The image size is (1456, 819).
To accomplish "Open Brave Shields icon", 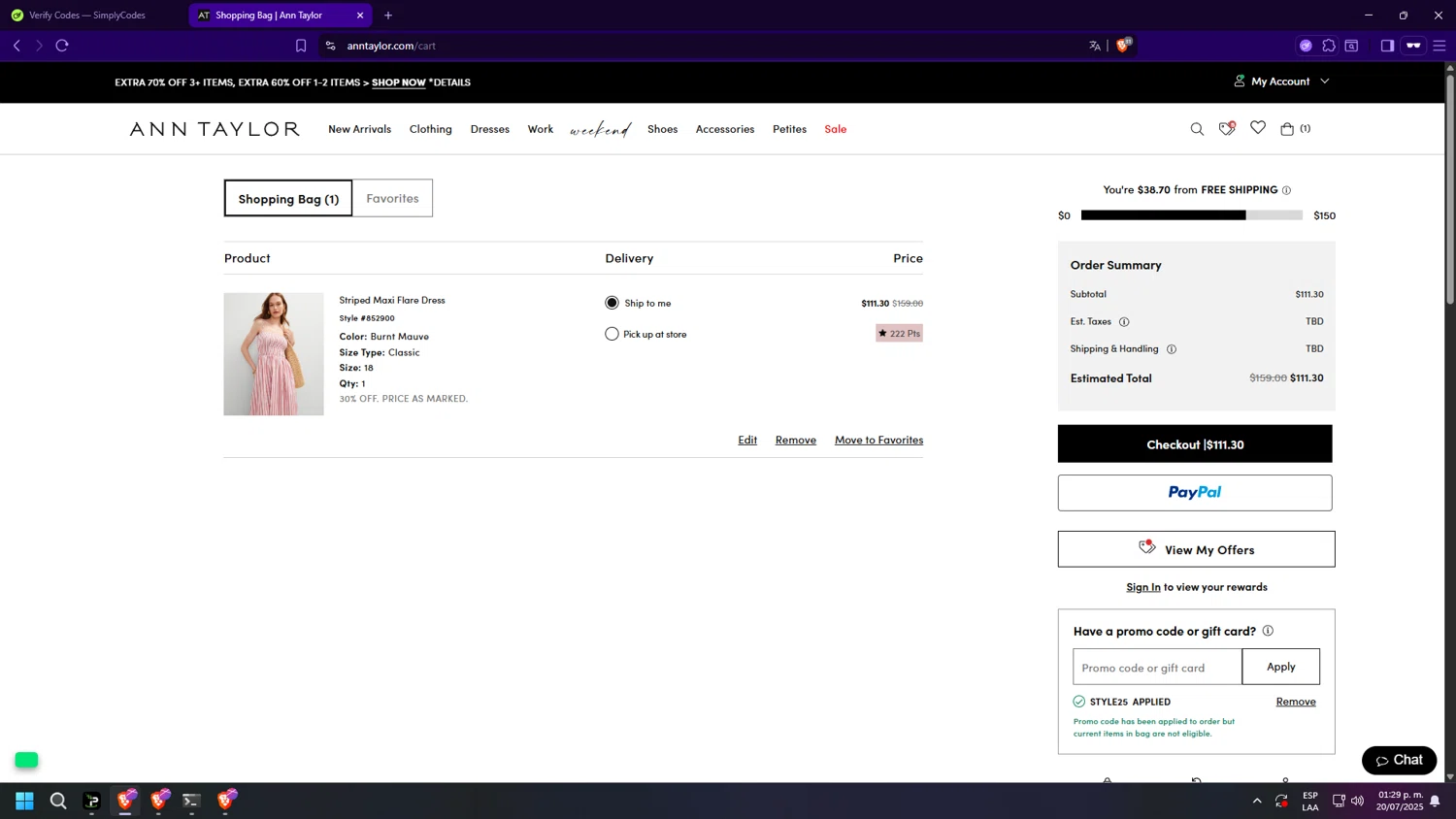I will click(1123, 45).
